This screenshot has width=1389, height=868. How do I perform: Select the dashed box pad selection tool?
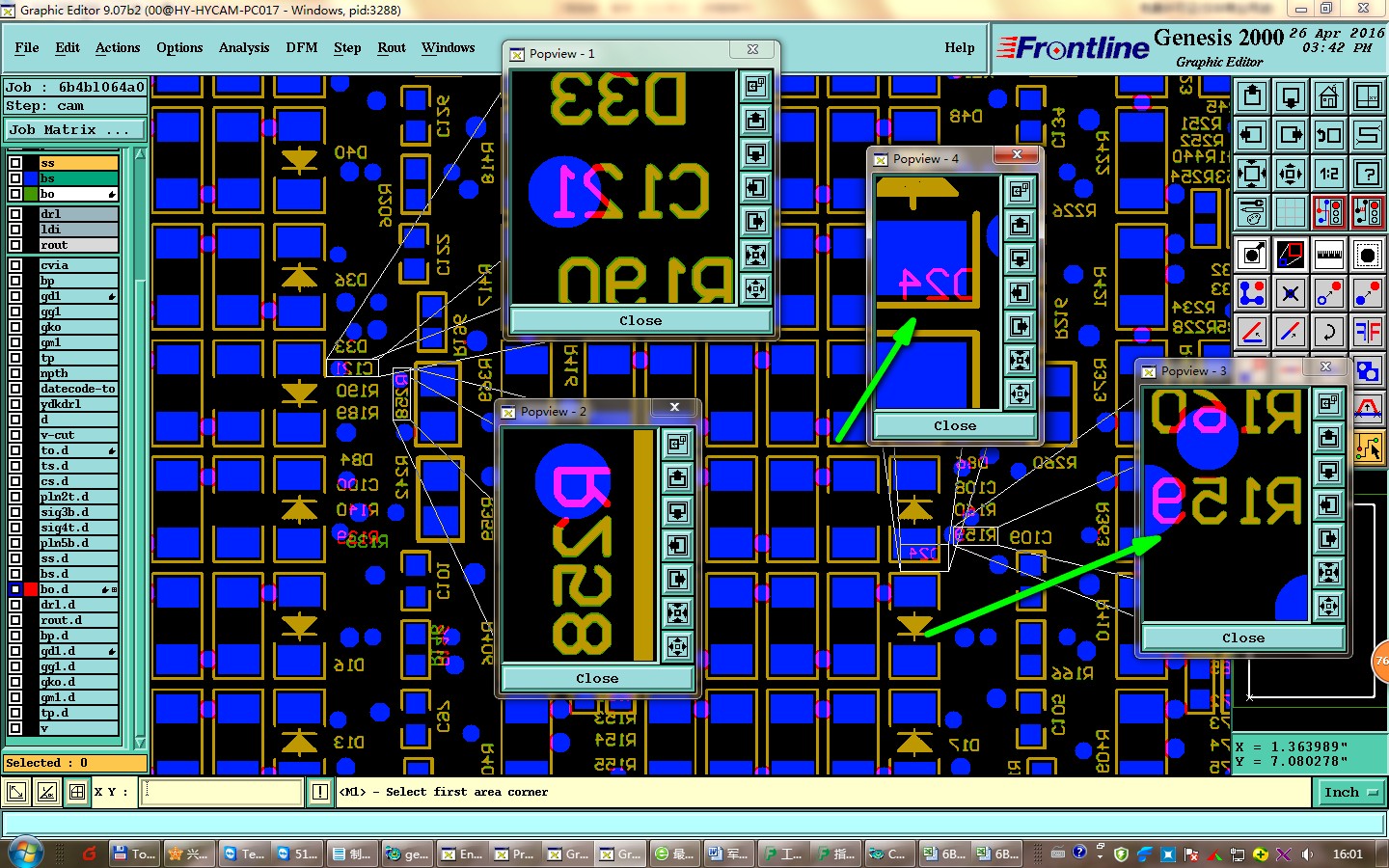point(1368,255)
